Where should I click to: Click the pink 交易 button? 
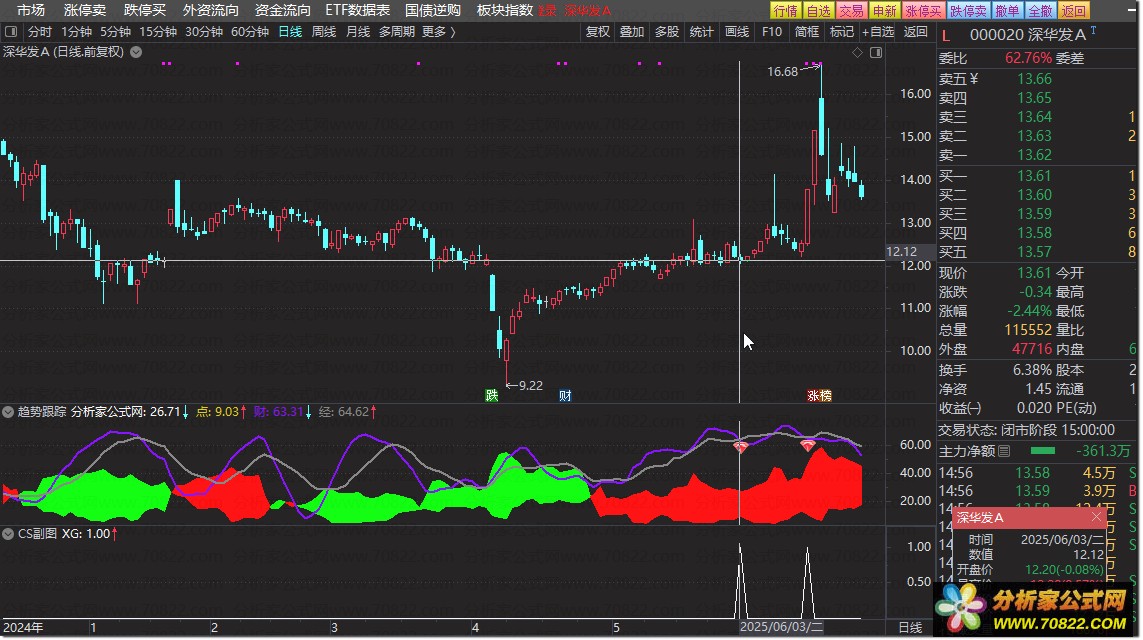[851, 10]
